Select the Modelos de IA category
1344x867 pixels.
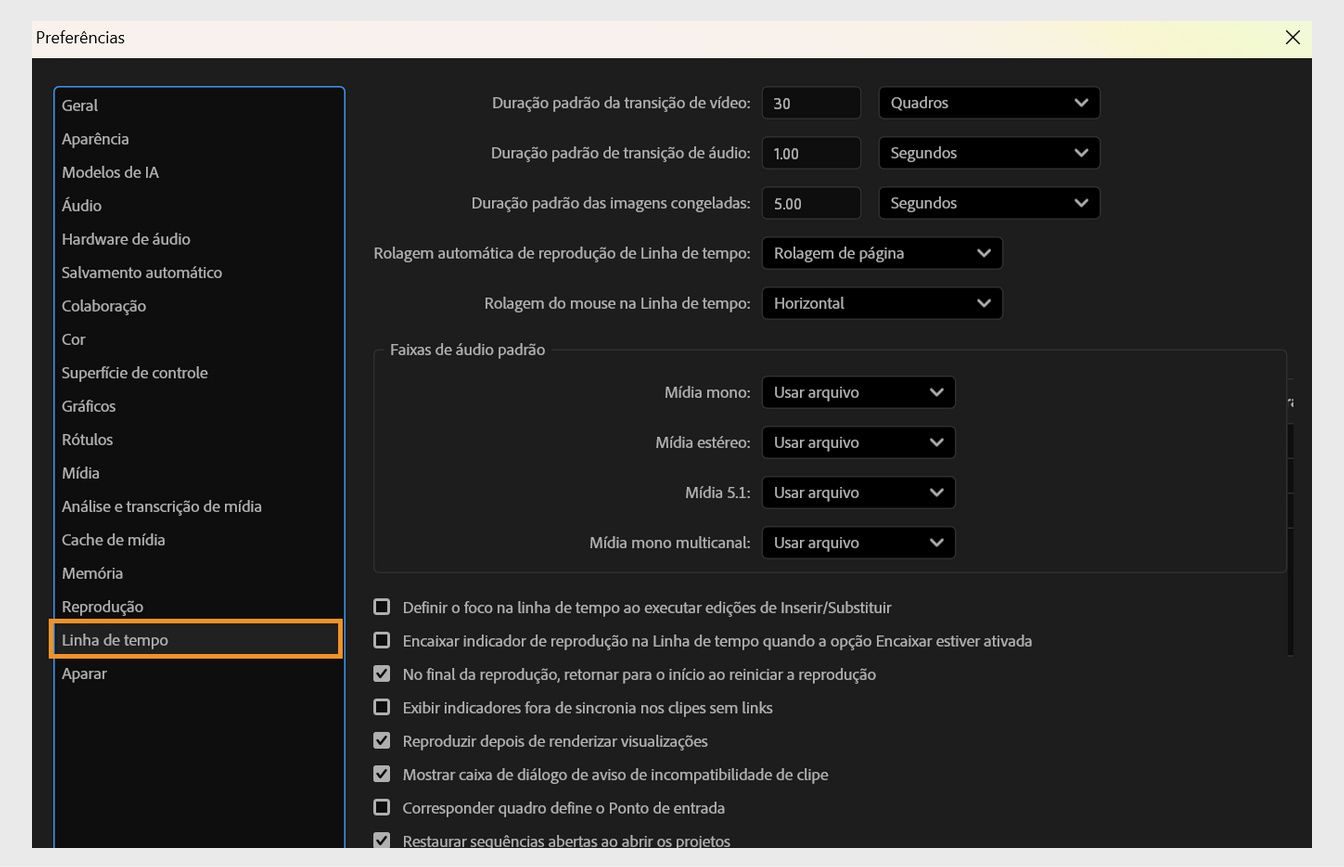point(110,172)
